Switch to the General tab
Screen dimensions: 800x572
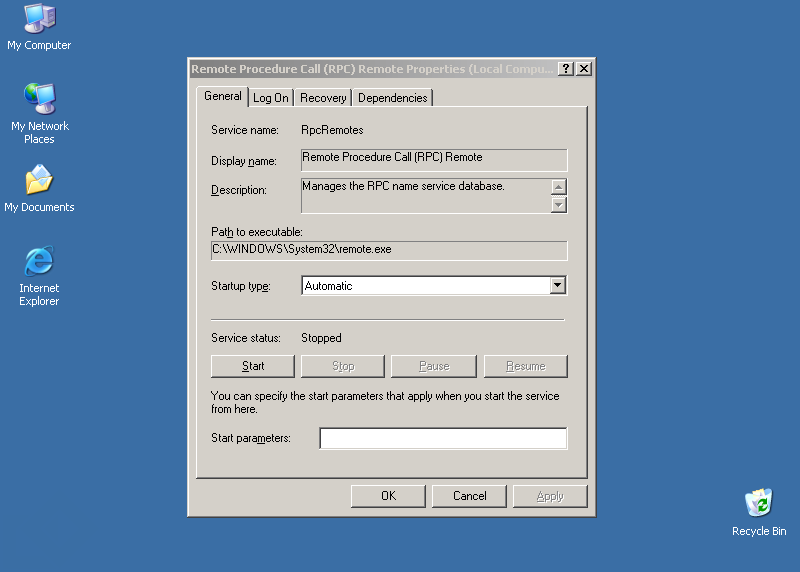point(222,96)
